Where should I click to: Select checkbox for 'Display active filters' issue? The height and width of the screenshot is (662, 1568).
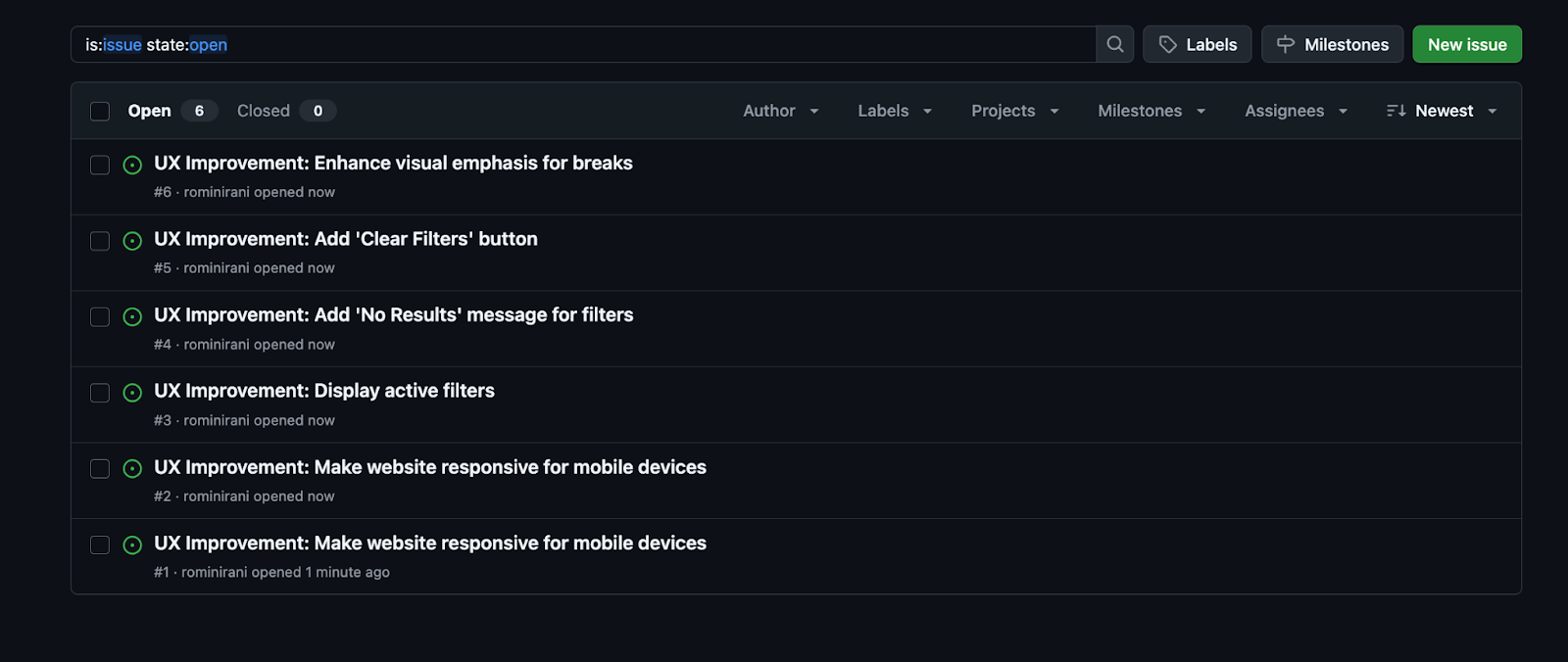(100, 393)
